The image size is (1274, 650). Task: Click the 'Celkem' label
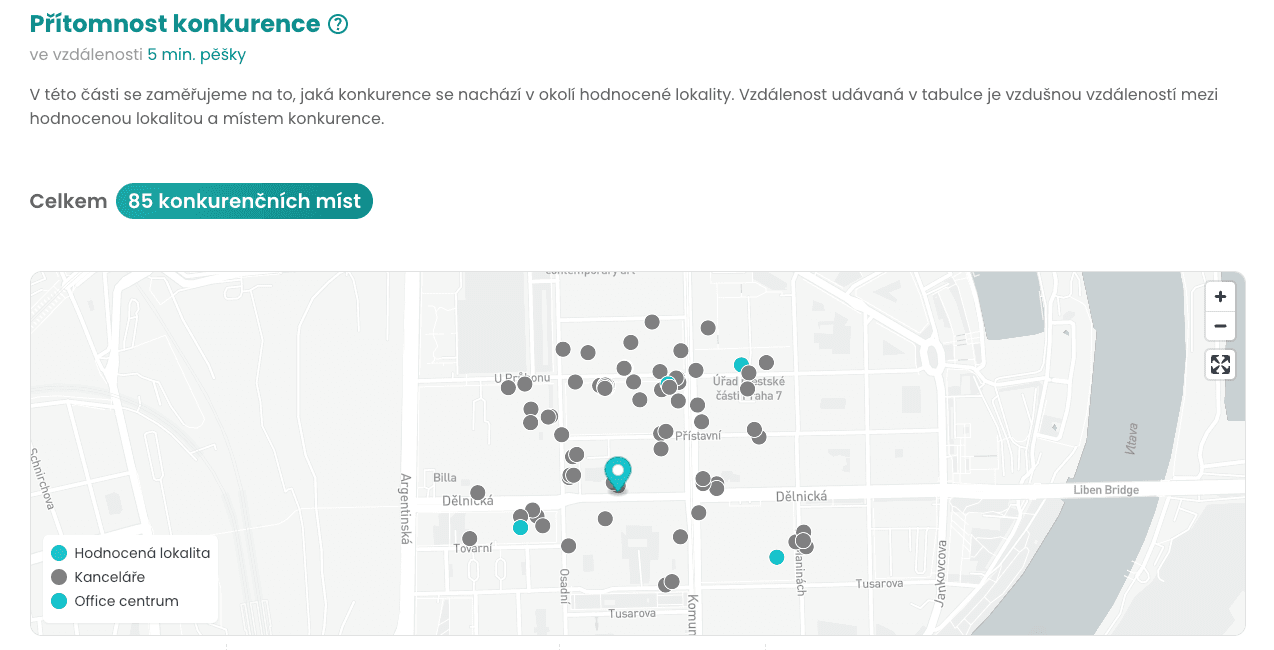[x=68, y=201]
